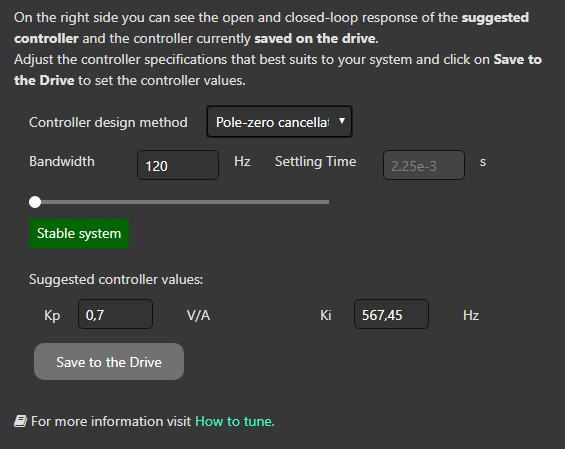Open the Controller design method dropdown
Image resolution: width=565 pixels, height=449 pixels.
coord(279,122)
